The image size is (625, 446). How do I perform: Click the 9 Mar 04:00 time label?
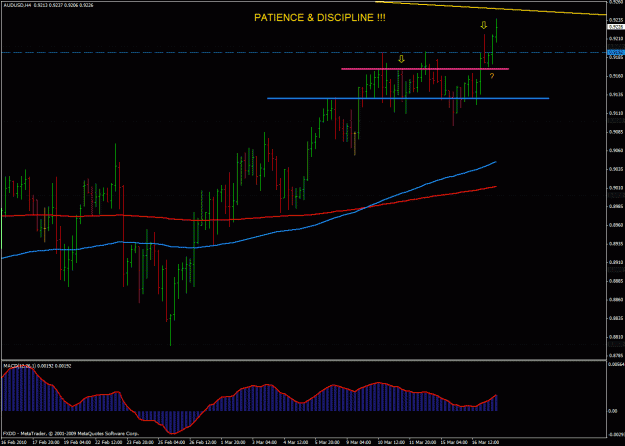pos(360,442)
